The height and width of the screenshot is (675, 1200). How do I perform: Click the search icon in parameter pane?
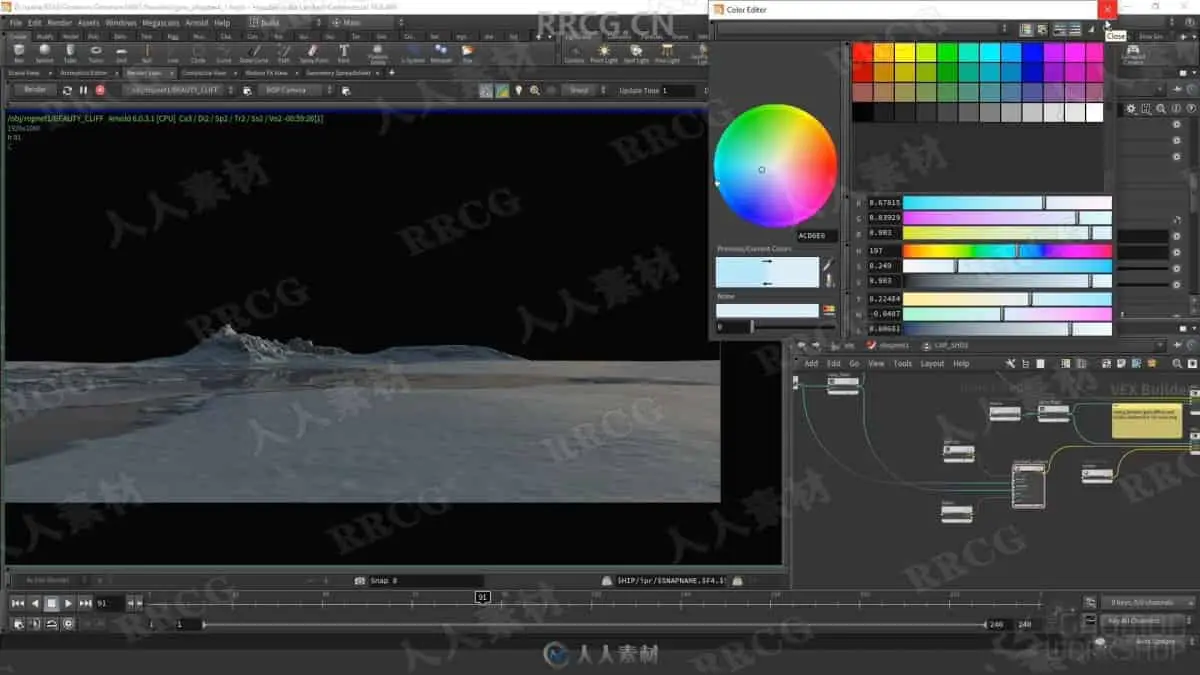coord(1160,108)
